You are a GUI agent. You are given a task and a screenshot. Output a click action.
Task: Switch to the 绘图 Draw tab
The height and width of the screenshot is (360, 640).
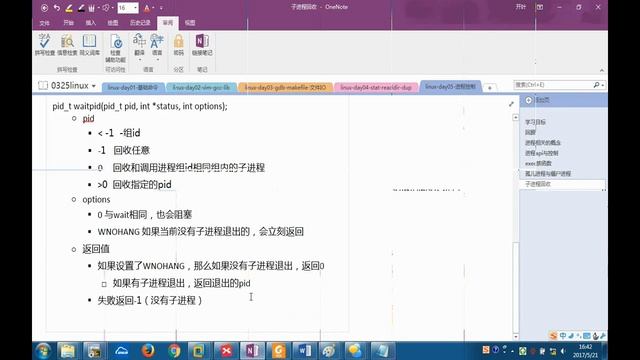[x=113, y=23]
